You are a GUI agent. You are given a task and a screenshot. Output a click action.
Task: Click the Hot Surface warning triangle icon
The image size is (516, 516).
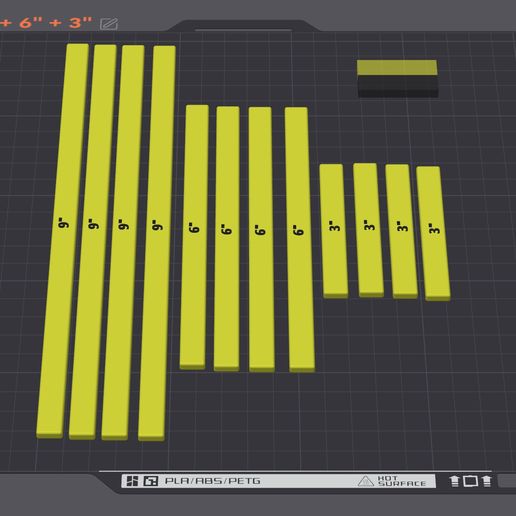click(x=366, y=481)
